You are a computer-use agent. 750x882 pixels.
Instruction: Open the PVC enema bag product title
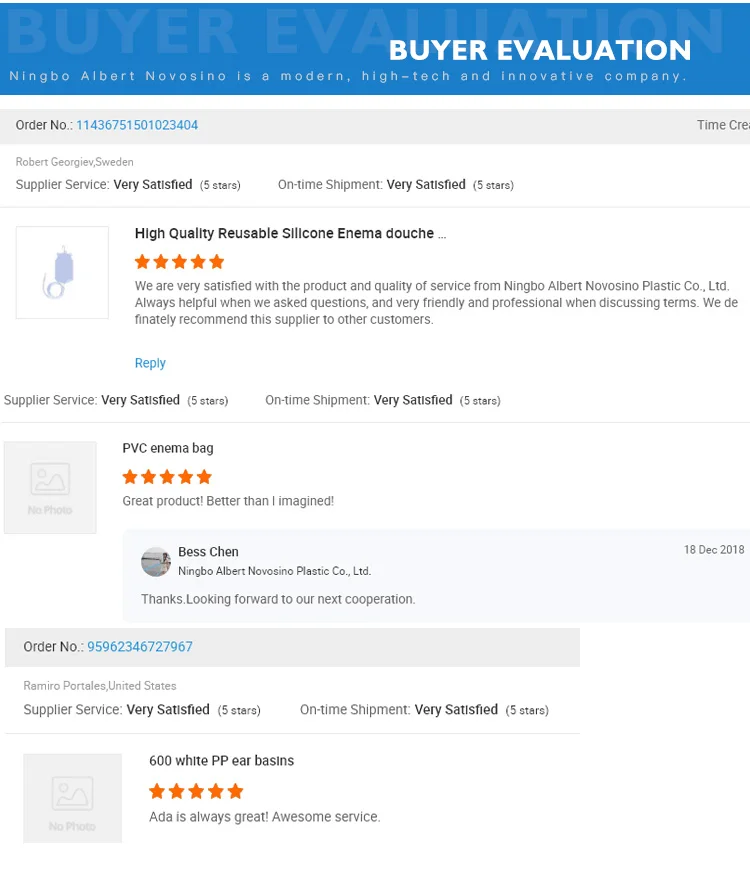[x=168, y=448]
